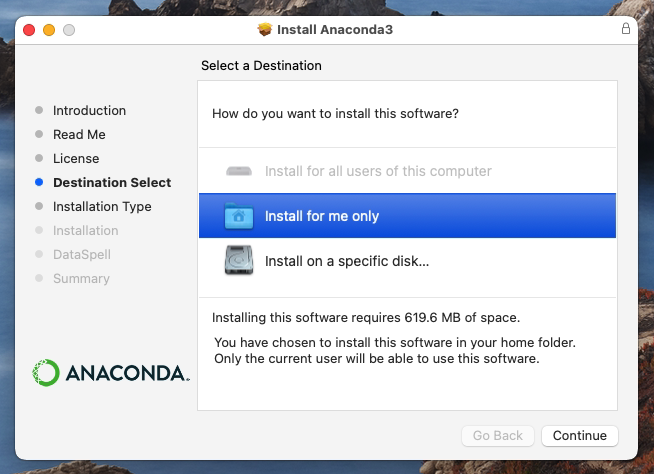Screen dimensions: 654x474
Task: Select Install for all users of this computer
Action: 378,171
